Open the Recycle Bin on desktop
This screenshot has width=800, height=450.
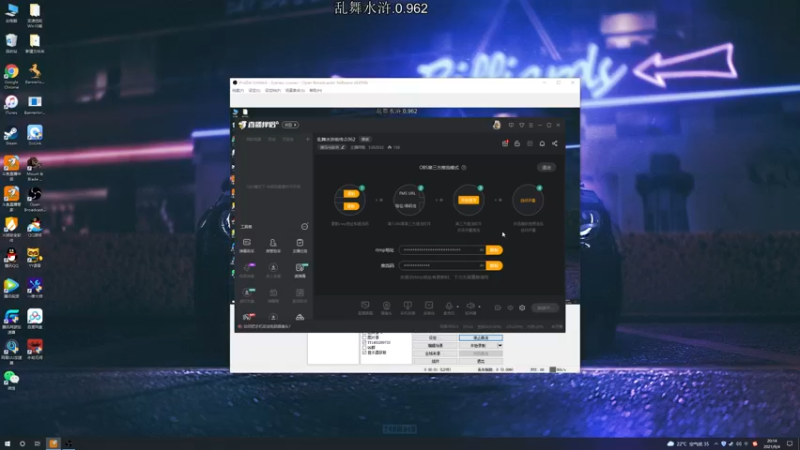coord(11,44)
